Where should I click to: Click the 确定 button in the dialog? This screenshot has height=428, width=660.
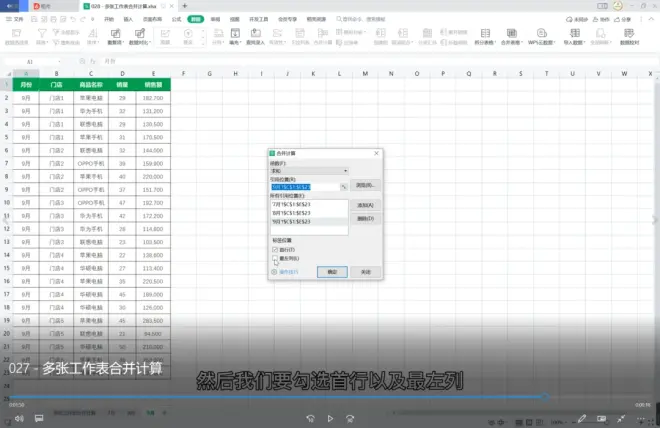(x=332, y=271)
